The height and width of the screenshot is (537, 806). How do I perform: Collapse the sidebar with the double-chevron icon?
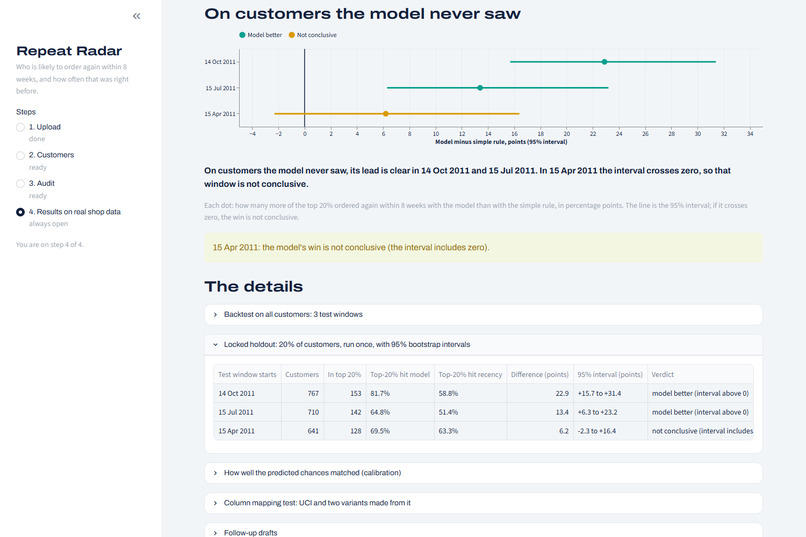pyautogui.click(x=136, y=16)
